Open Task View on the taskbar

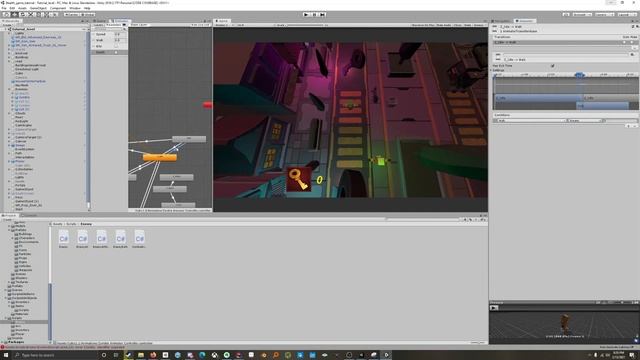click(116, 355)
